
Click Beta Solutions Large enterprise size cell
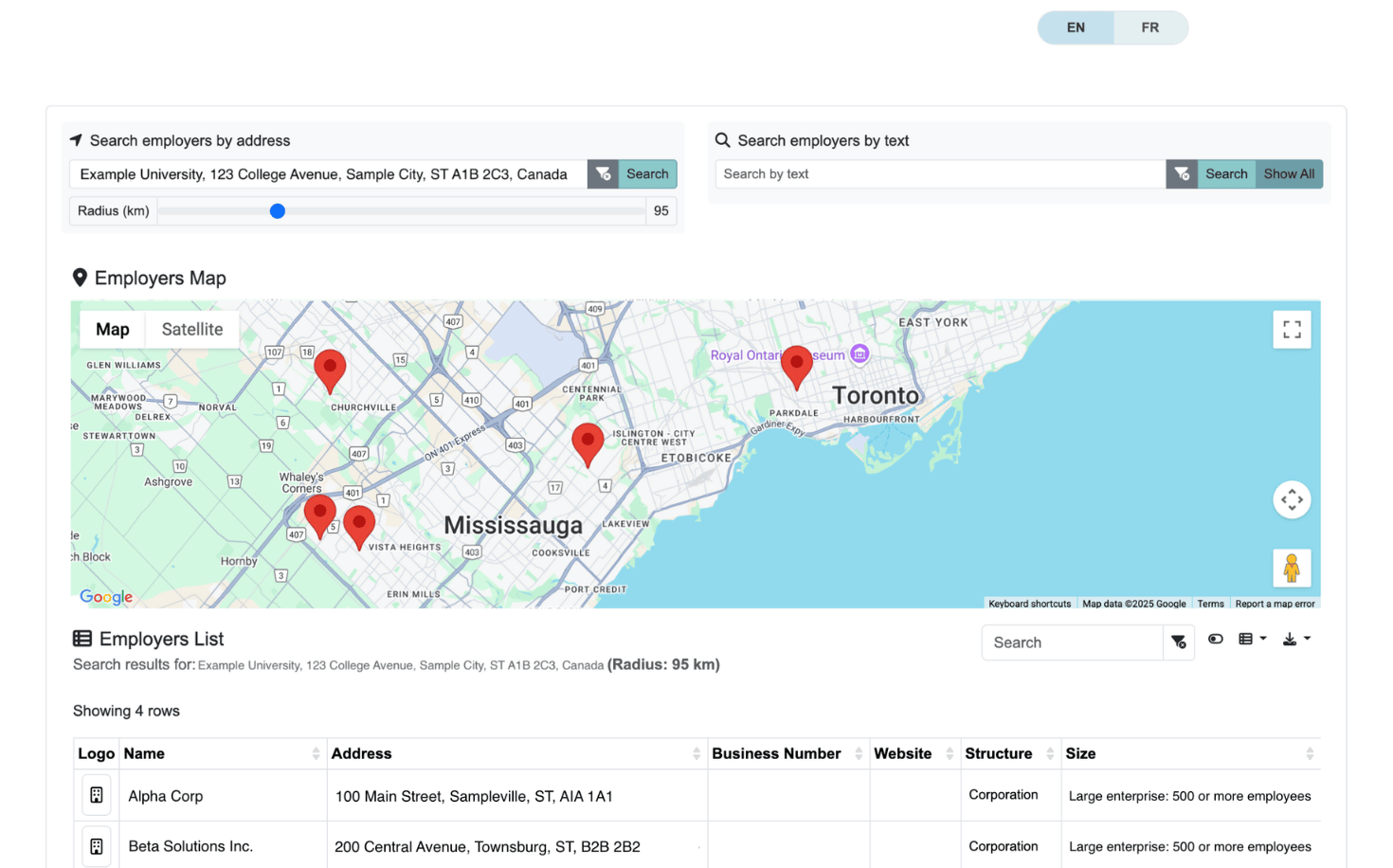coord(1190,846)
